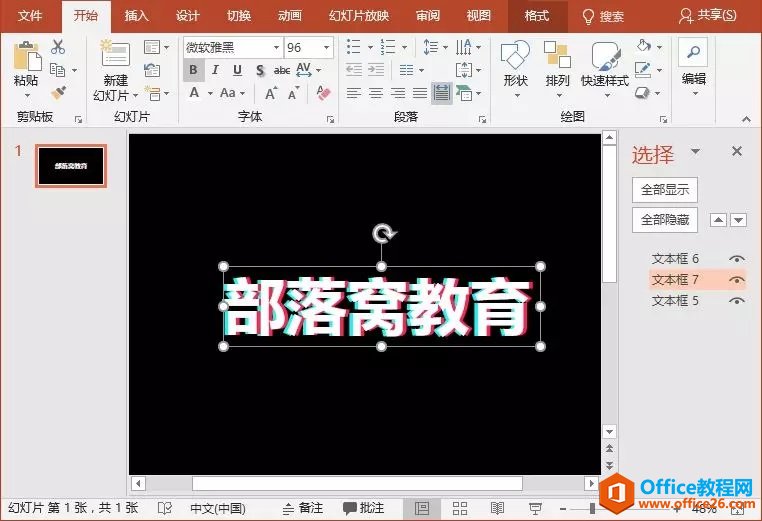Open the 动画 ribbon tab

point(290,16)
